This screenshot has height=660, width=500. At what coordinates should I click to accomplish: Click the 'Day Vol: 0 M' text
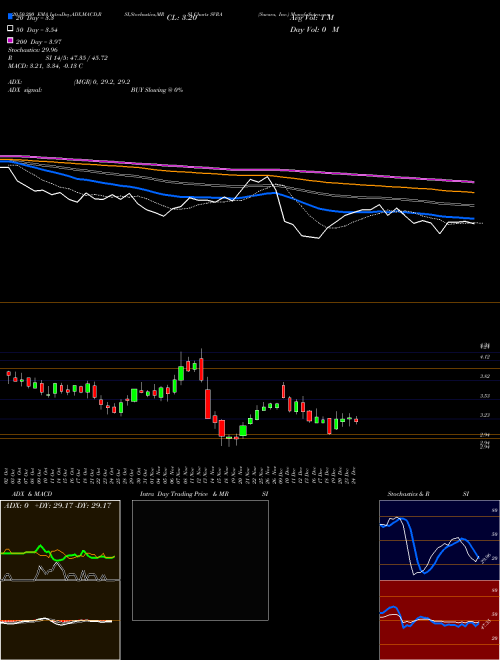(314, 29)
